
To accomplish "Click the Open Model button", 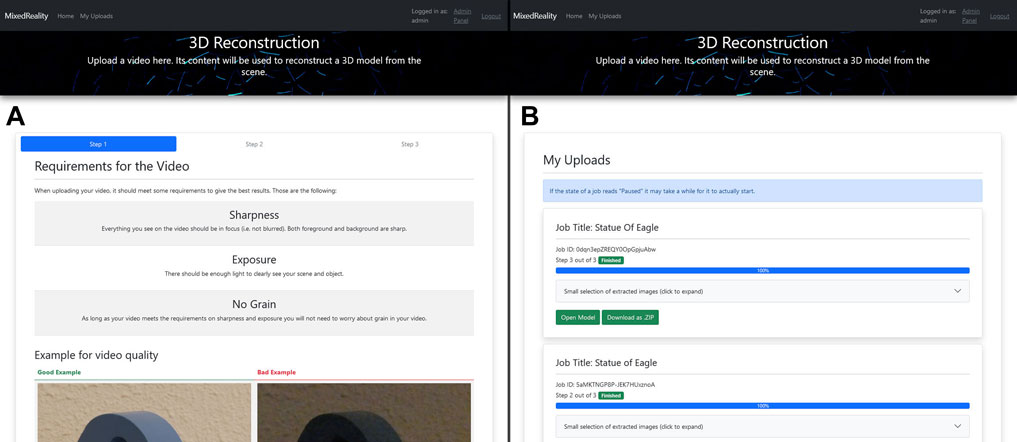I will (577, 317).
